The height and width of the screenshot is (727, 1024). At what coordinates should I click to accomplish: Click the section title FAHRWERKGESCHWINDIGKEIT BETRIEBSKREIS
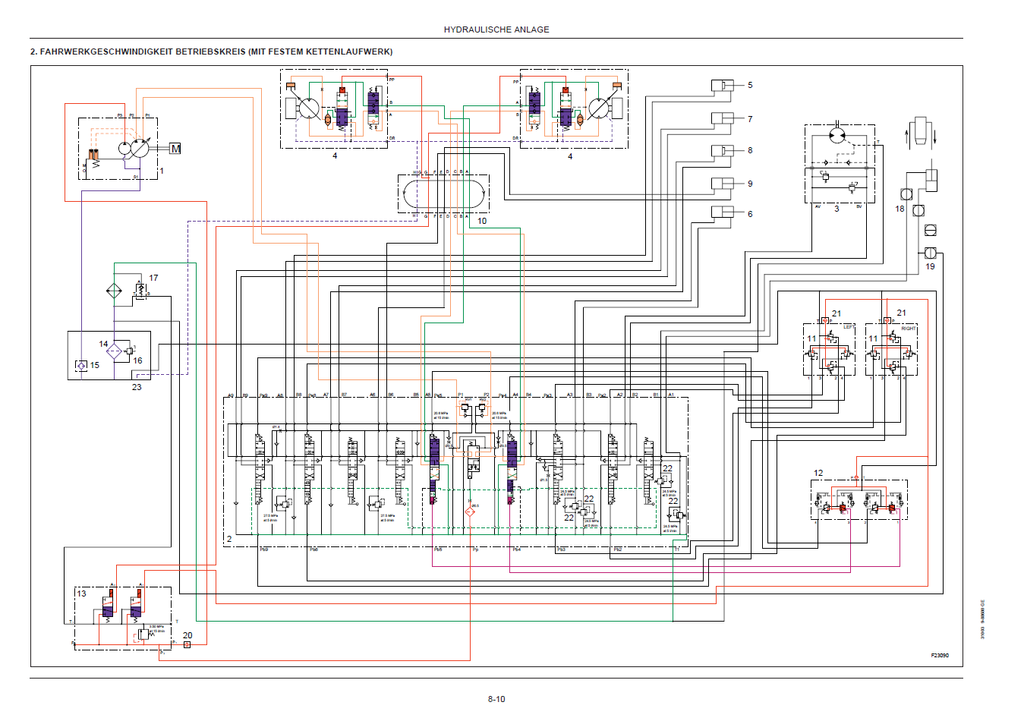(x=212, y=52)
